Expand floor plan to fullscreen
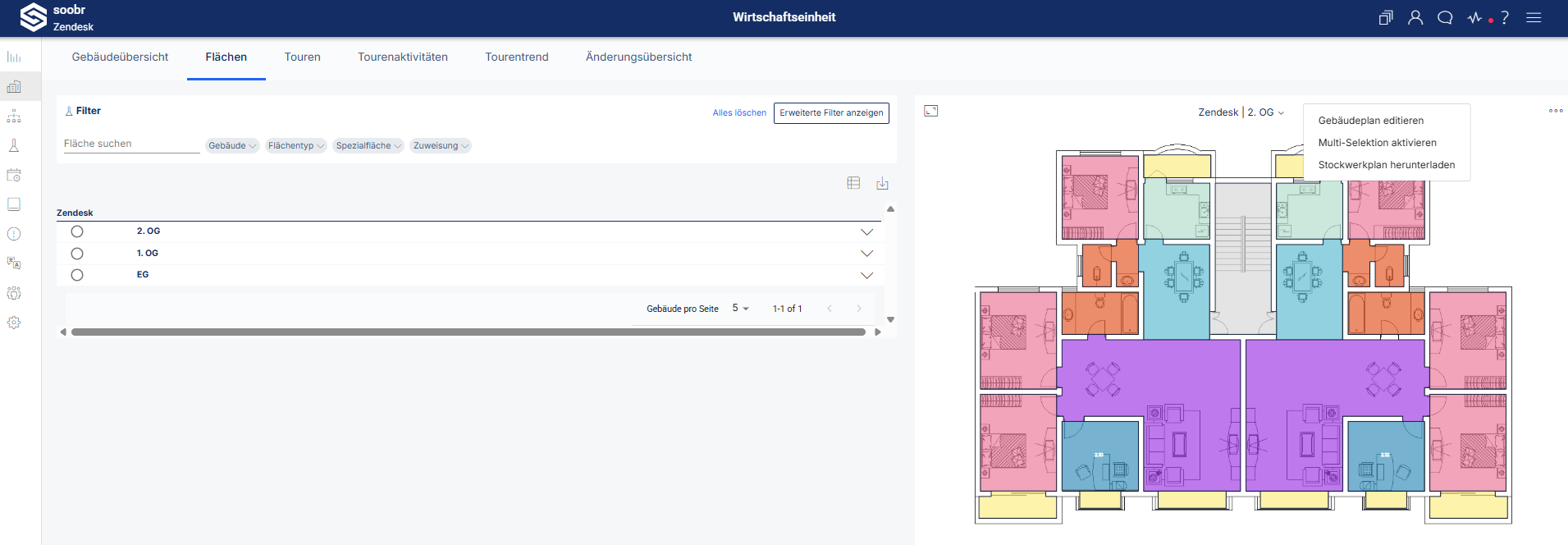Screen dimensions: 1568x545 click(x=930, y=111)
